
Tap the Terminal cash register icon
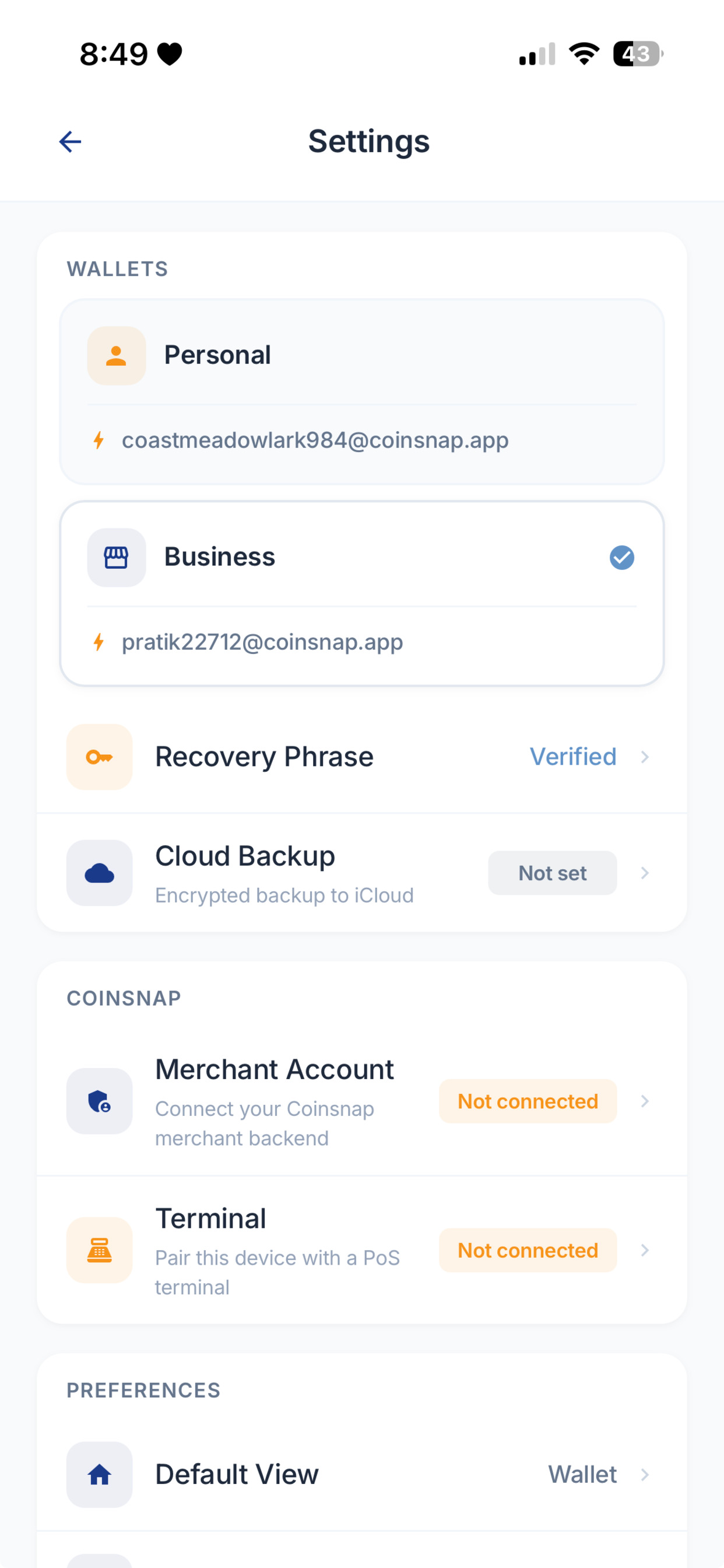tap(99, 1250)
